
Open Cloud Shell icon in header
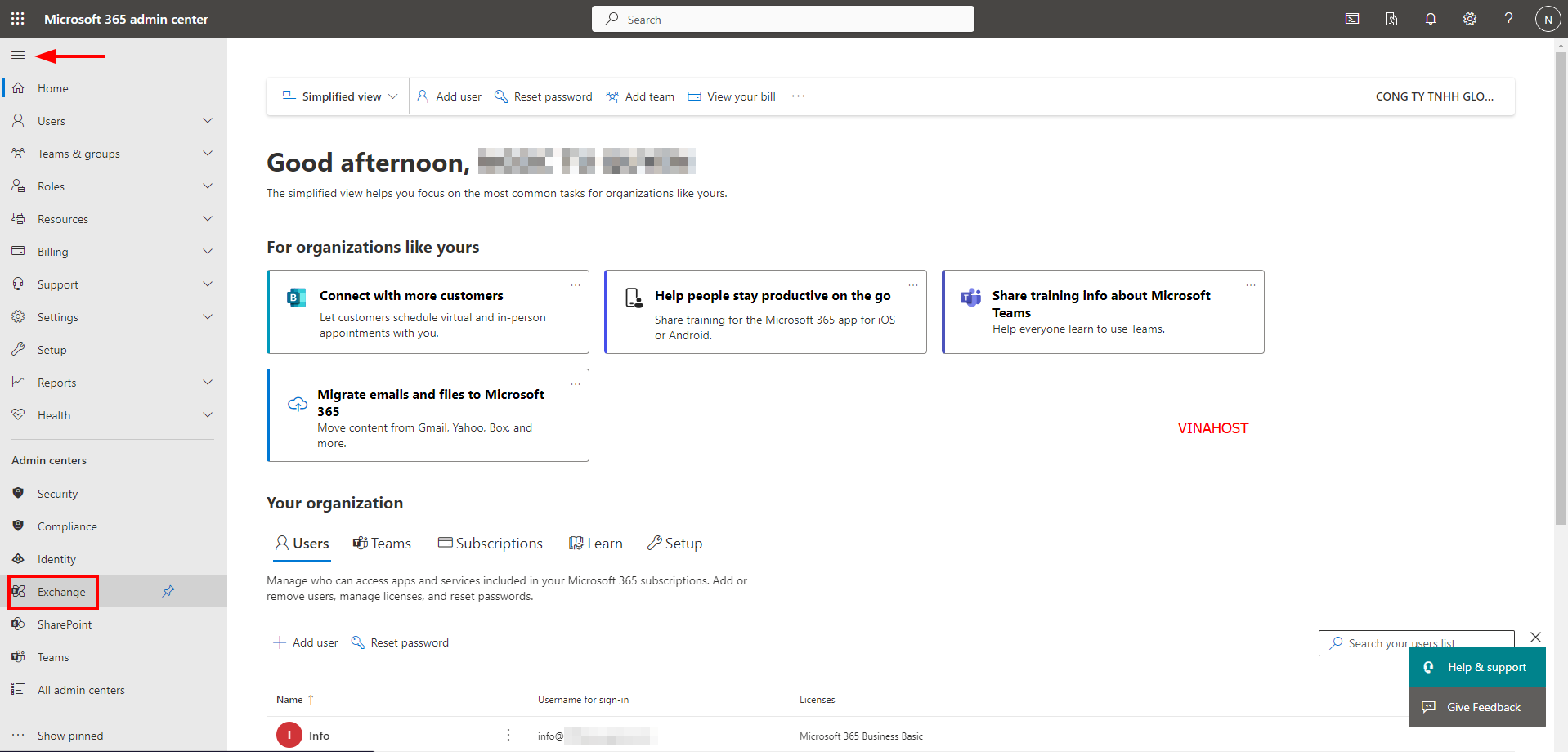[1352, 19]
